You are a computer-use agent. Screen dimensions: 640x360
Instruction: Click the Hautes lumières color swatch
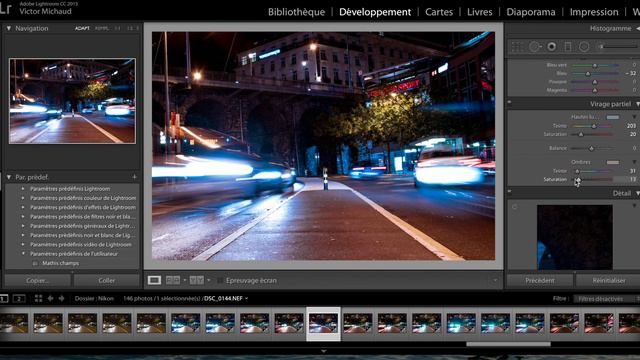612,117
